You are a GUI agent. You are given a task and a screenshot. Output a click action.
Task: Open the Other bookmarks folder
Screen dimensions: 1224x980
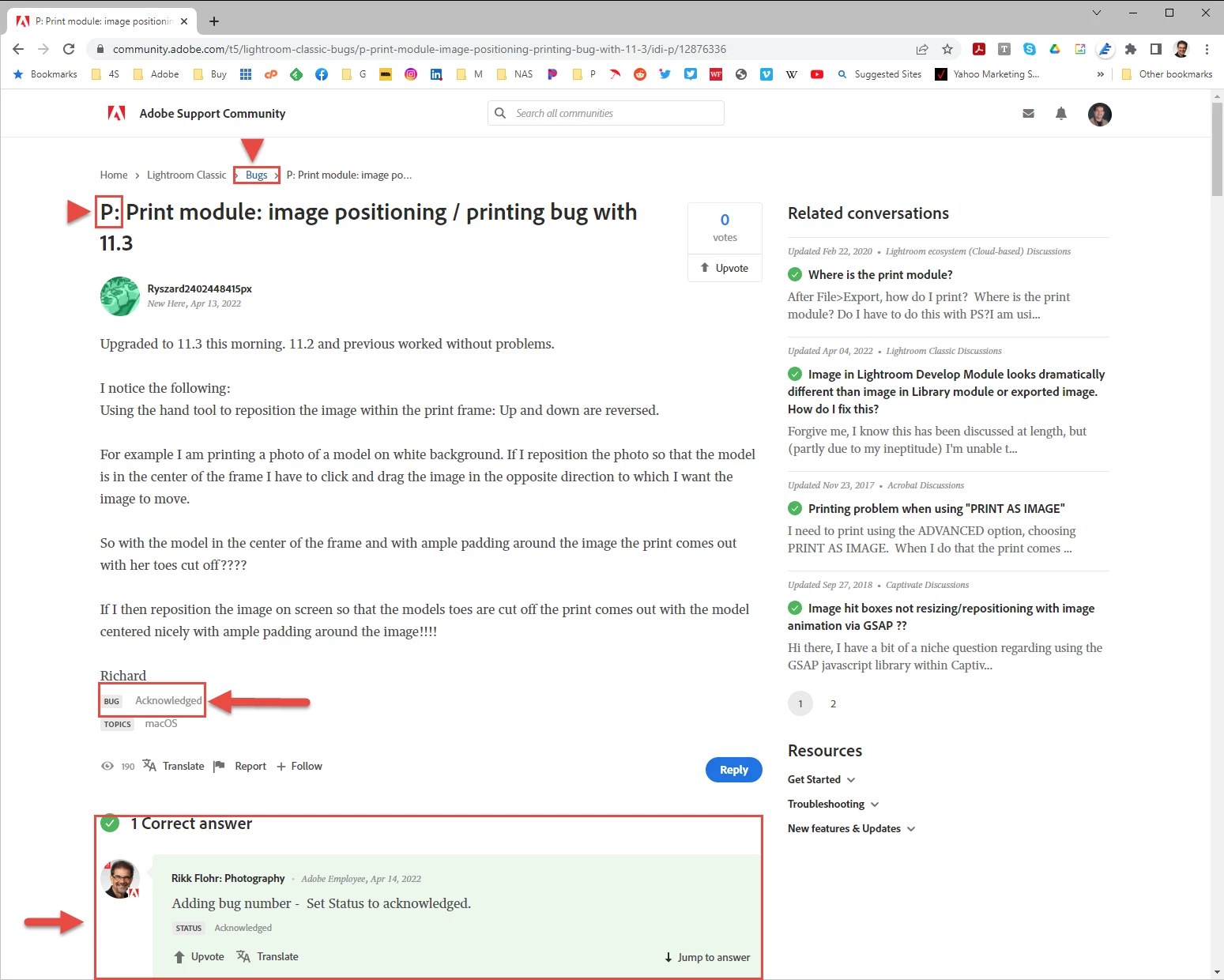tap(1167, 74)
